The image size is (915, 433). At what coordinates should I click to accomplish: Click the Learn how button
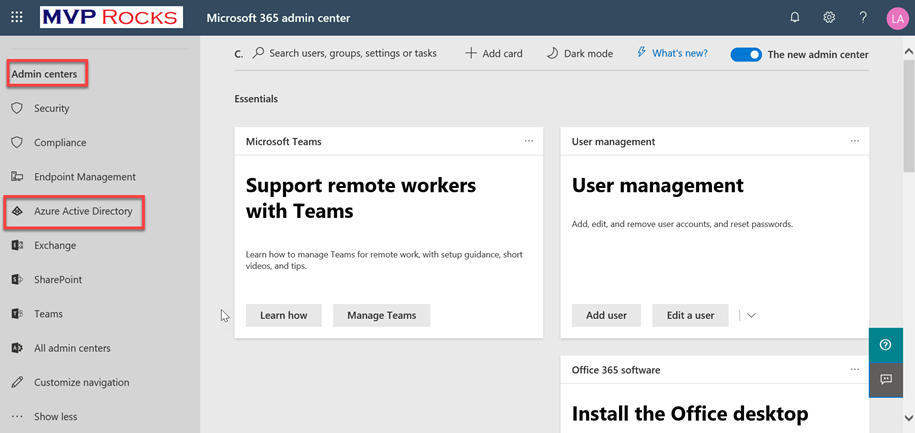284,315
